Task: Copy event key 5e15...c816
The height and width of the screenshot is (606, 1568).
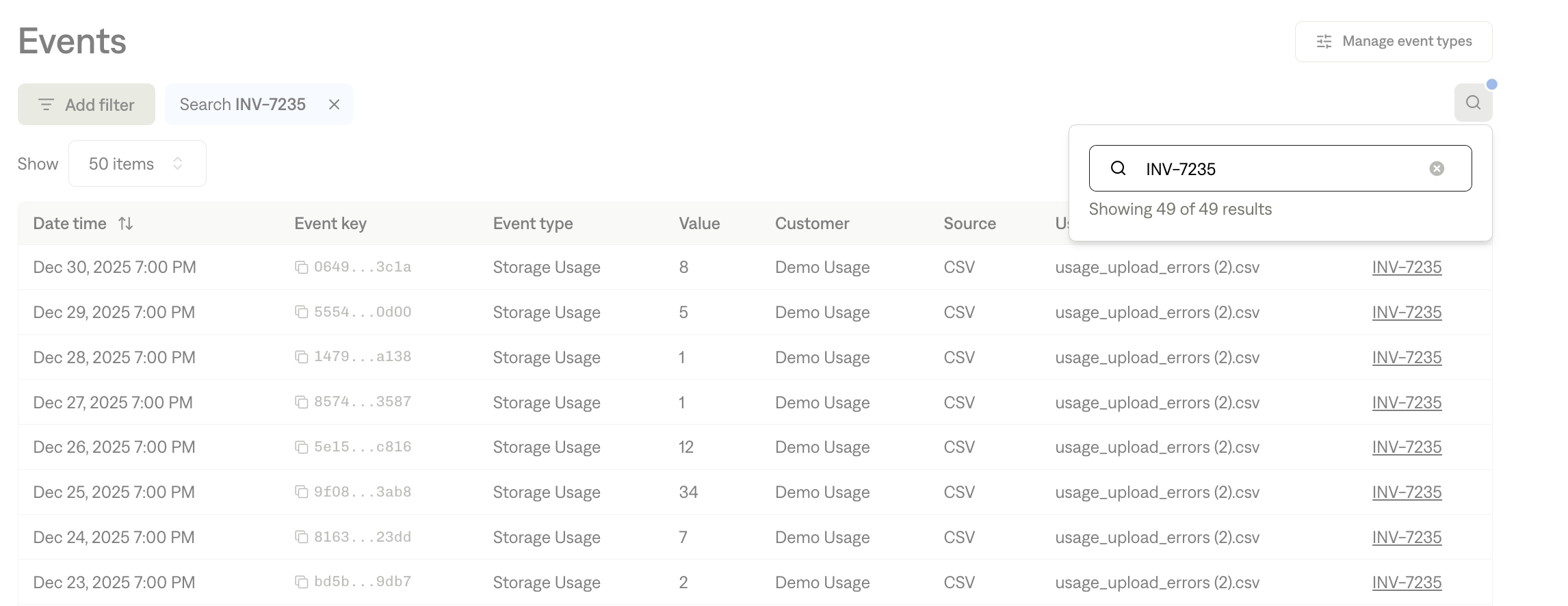Action: [x=301, y=447]
